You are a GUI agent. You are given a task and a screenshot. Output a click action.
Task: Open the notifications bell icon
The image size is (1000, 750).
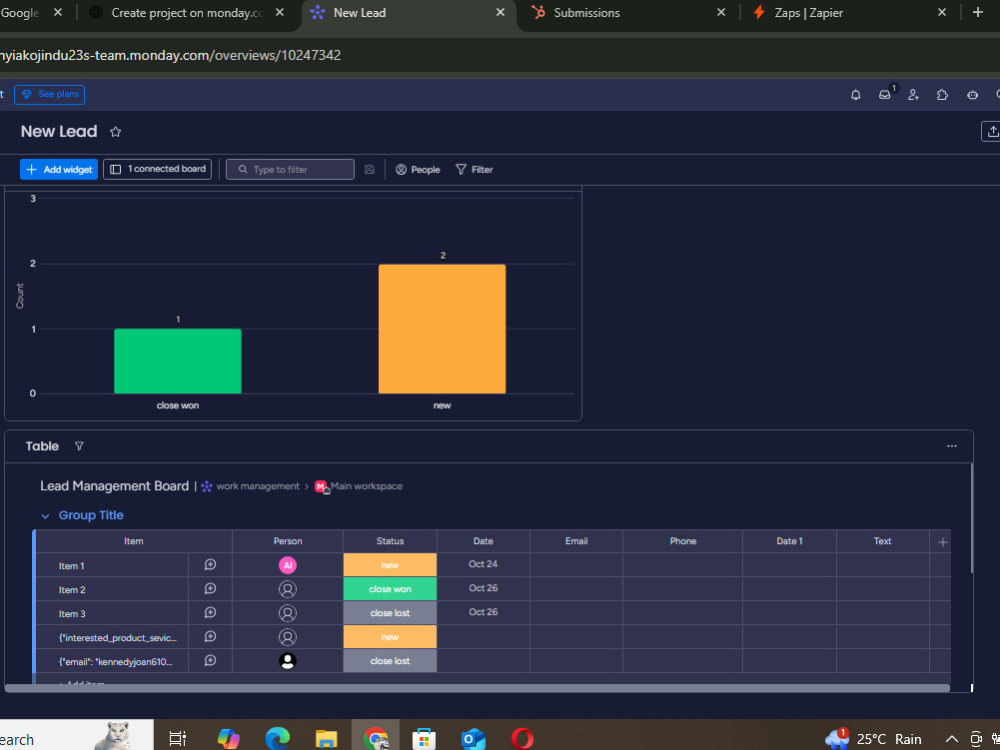[x=855, y=95]
